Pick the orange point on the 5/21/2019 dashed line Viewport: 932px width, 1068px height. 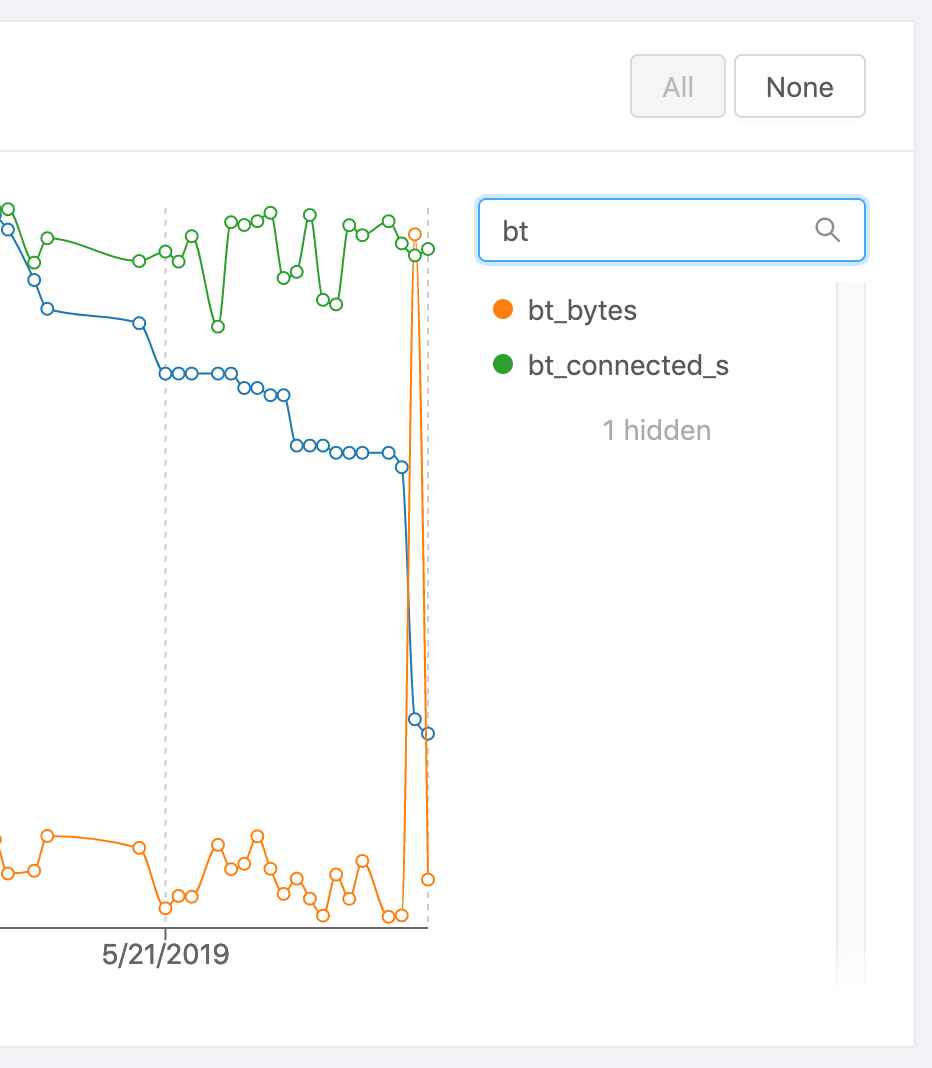point(166,908)
